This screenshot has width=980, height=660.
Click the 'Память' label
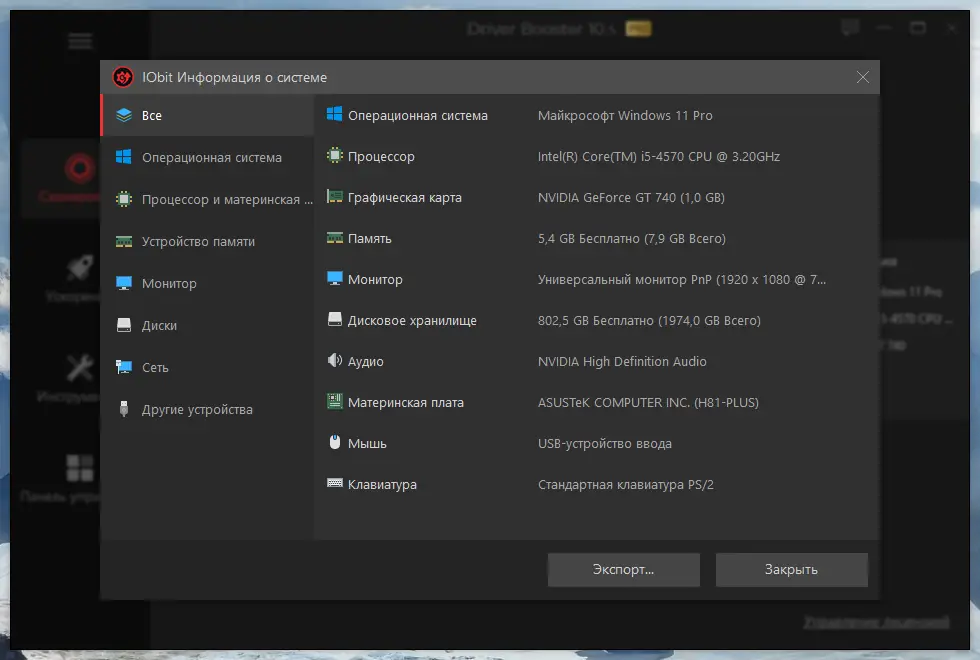pos(370,239)
